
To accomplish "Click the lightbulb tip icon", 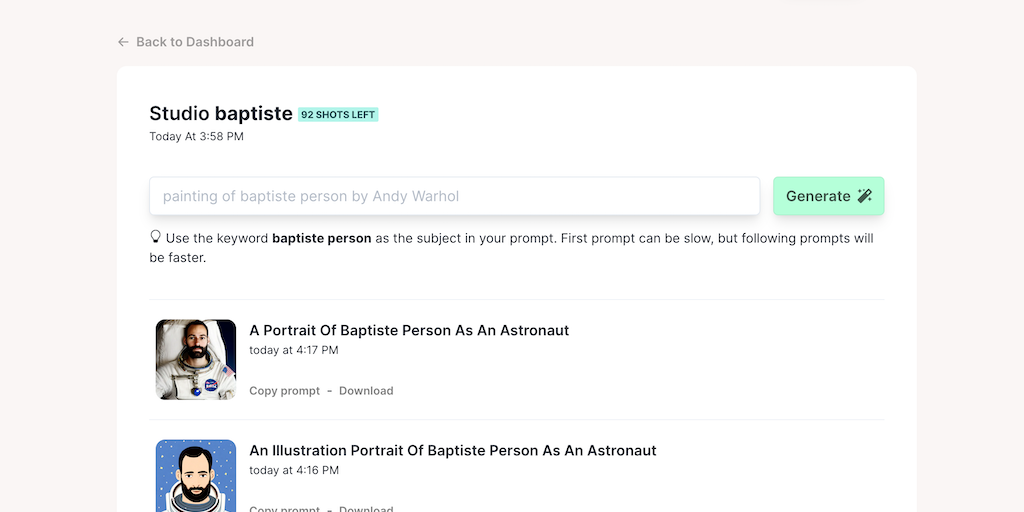I will (155, 238).
